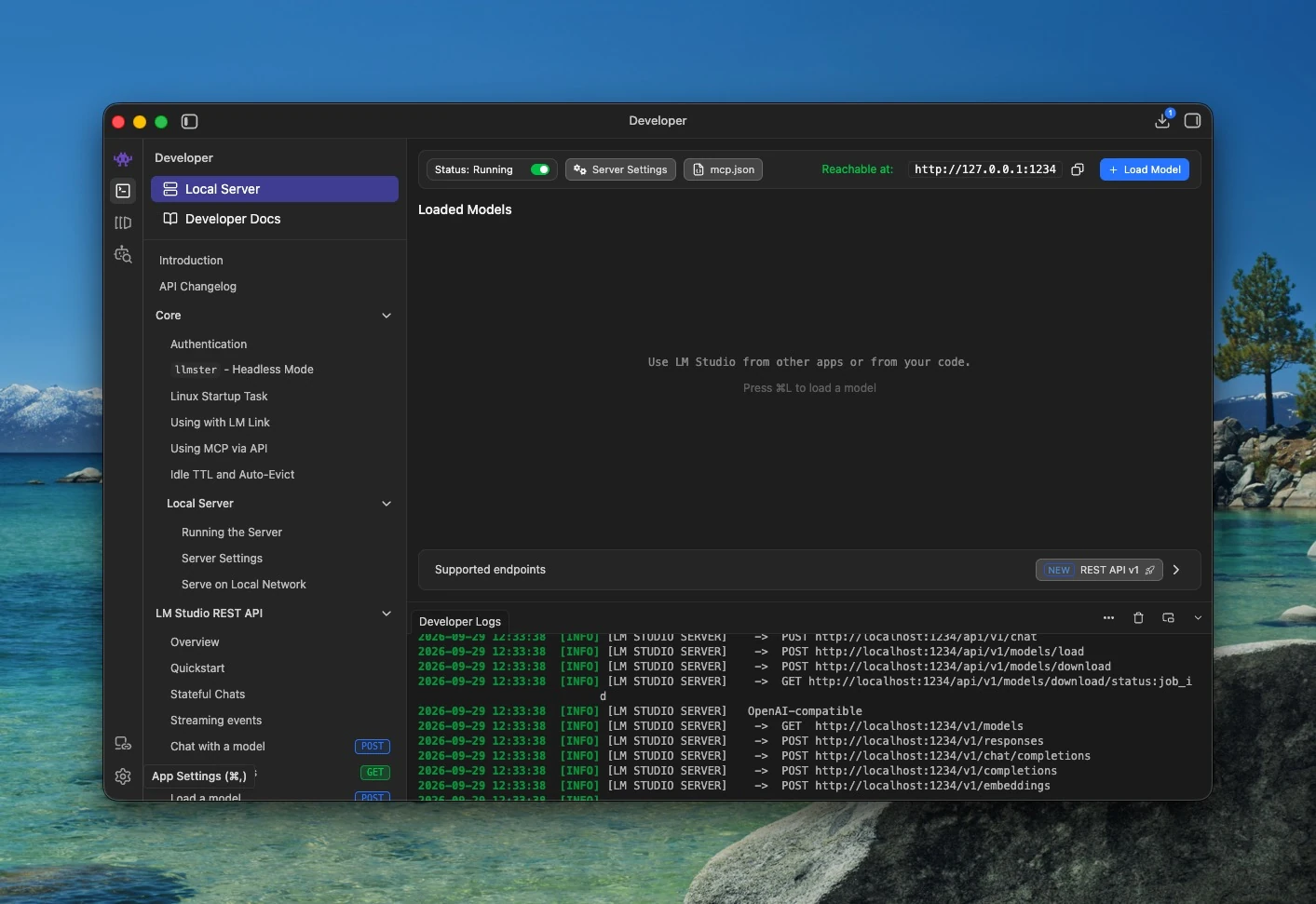Collapse the Core docs section
The height and width of the screenshot is (904, 1316).
point(387,316)
